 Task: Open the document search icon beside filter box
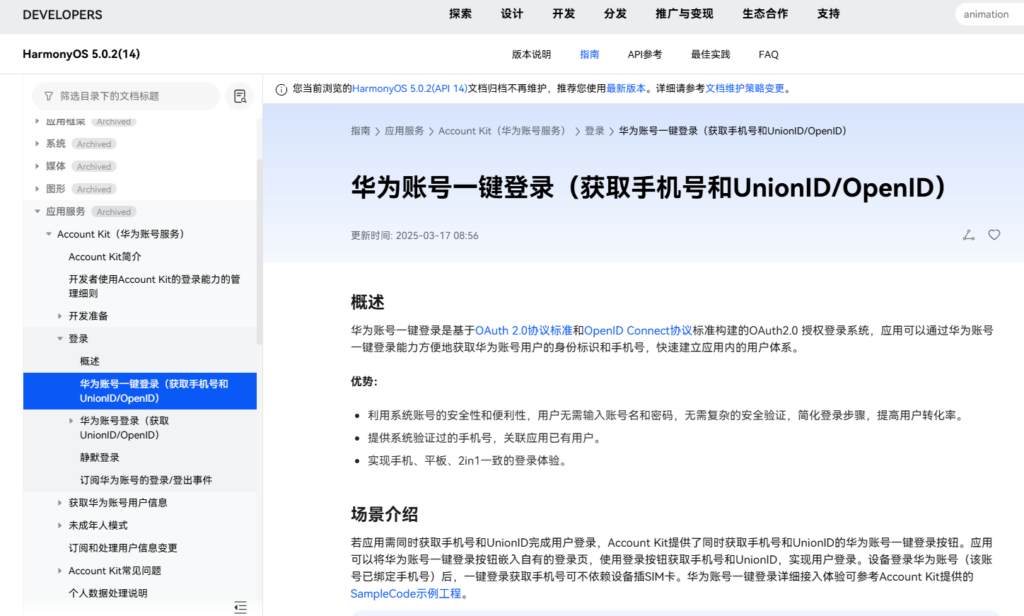[x=239, y=95]
